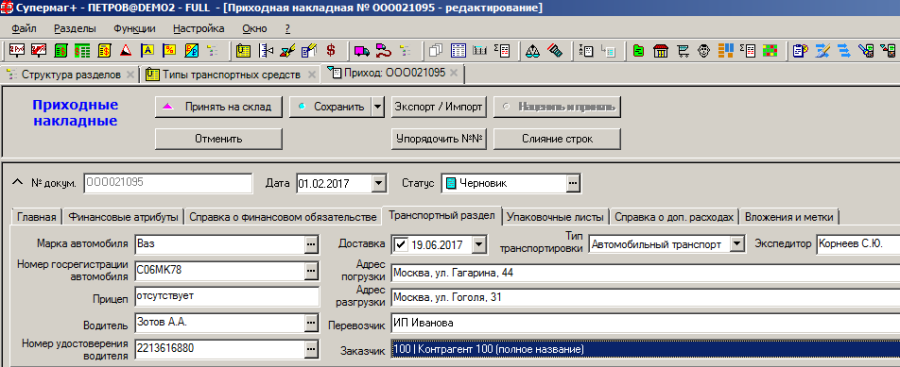900x367 pixels.
Task: Open the Сохранить button dropdown arrow
Action: [377, 107]
